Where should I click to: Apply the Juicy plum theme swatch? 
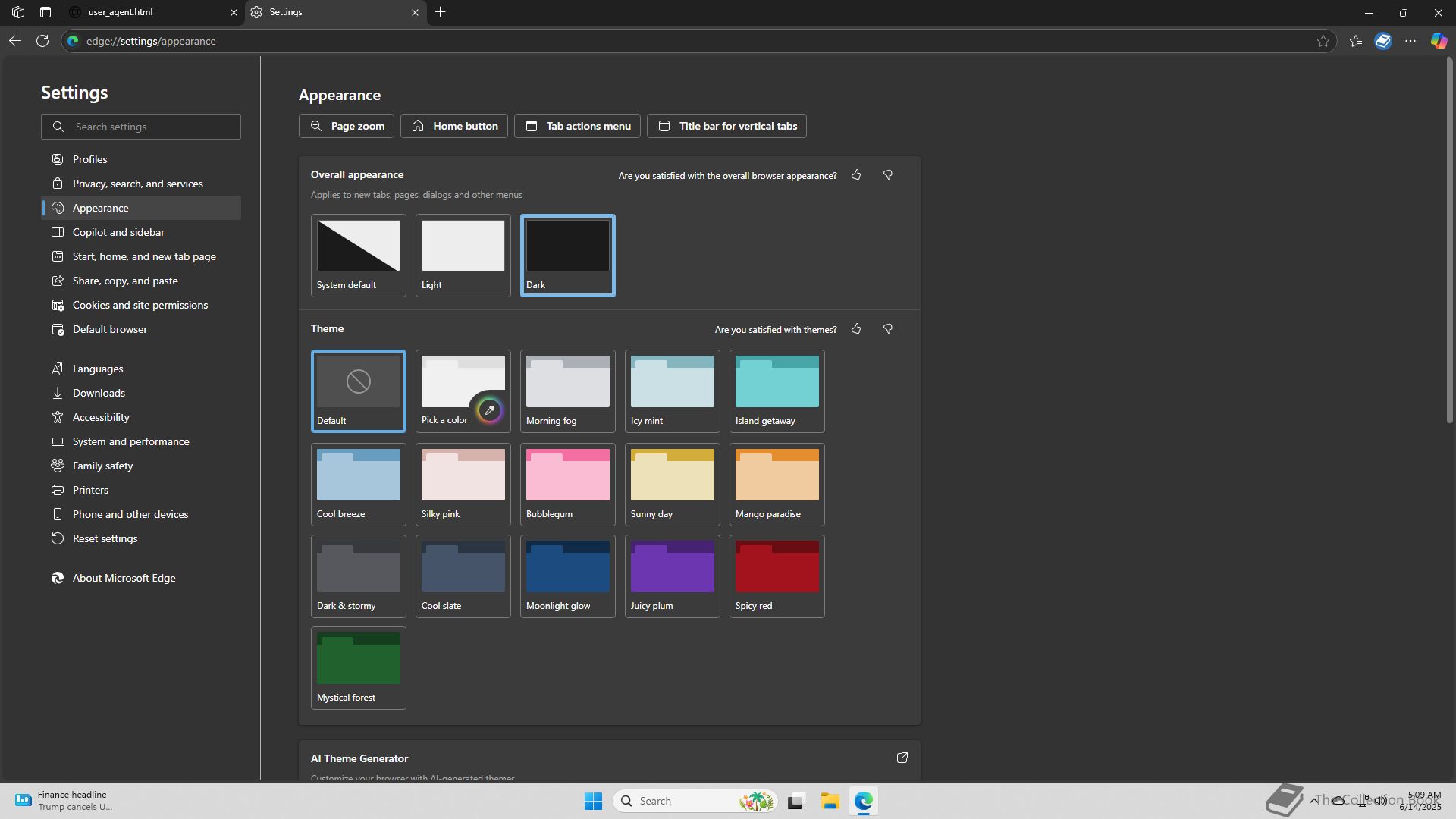(672, 576)
